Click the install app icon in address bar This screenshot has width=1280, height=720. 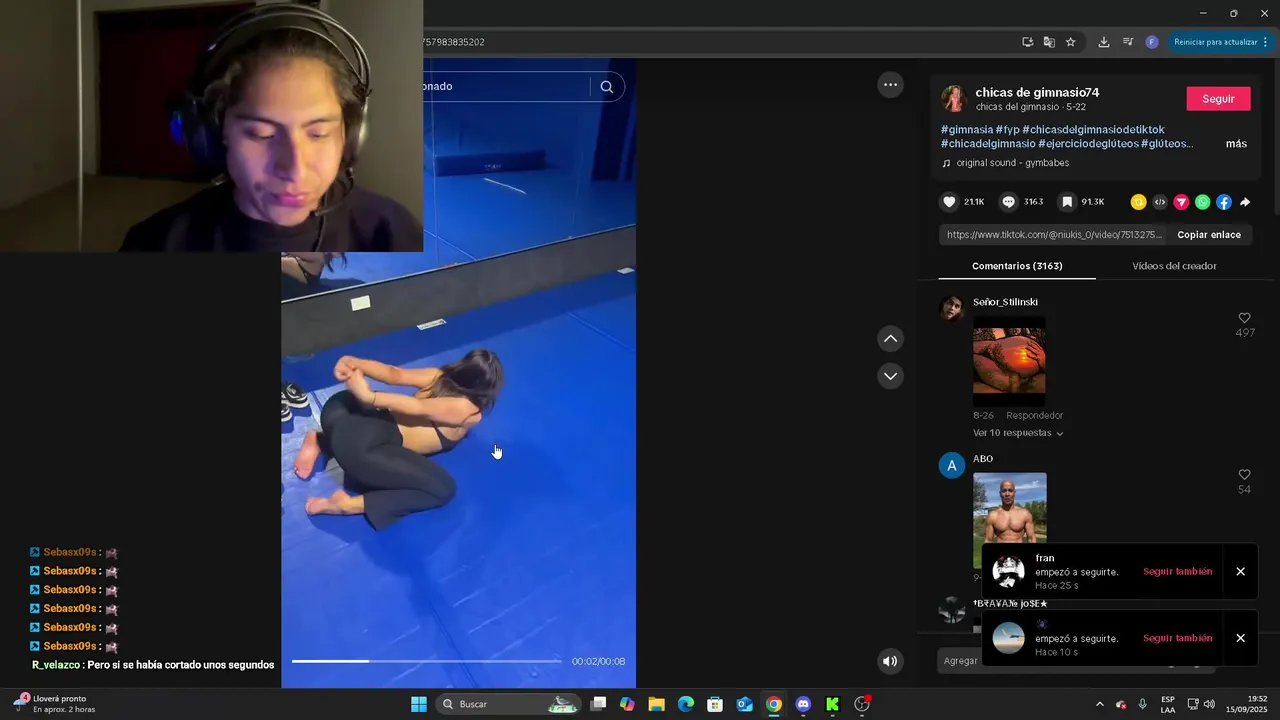pyautogui.click(x=1027, y=42)
